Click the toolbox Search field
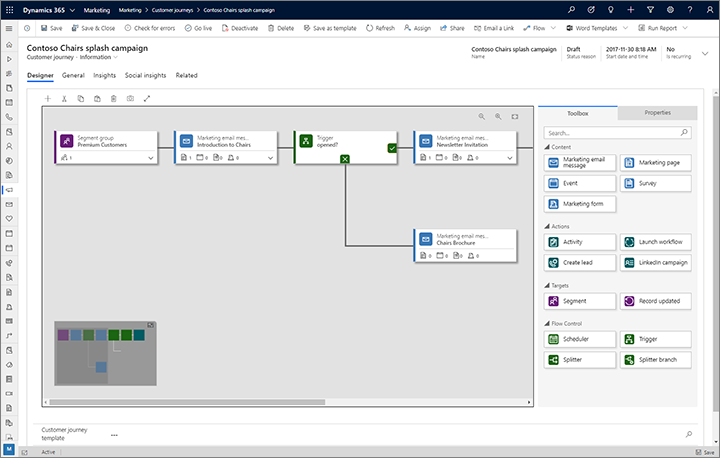Screen dimensions: 720x458 617,133
